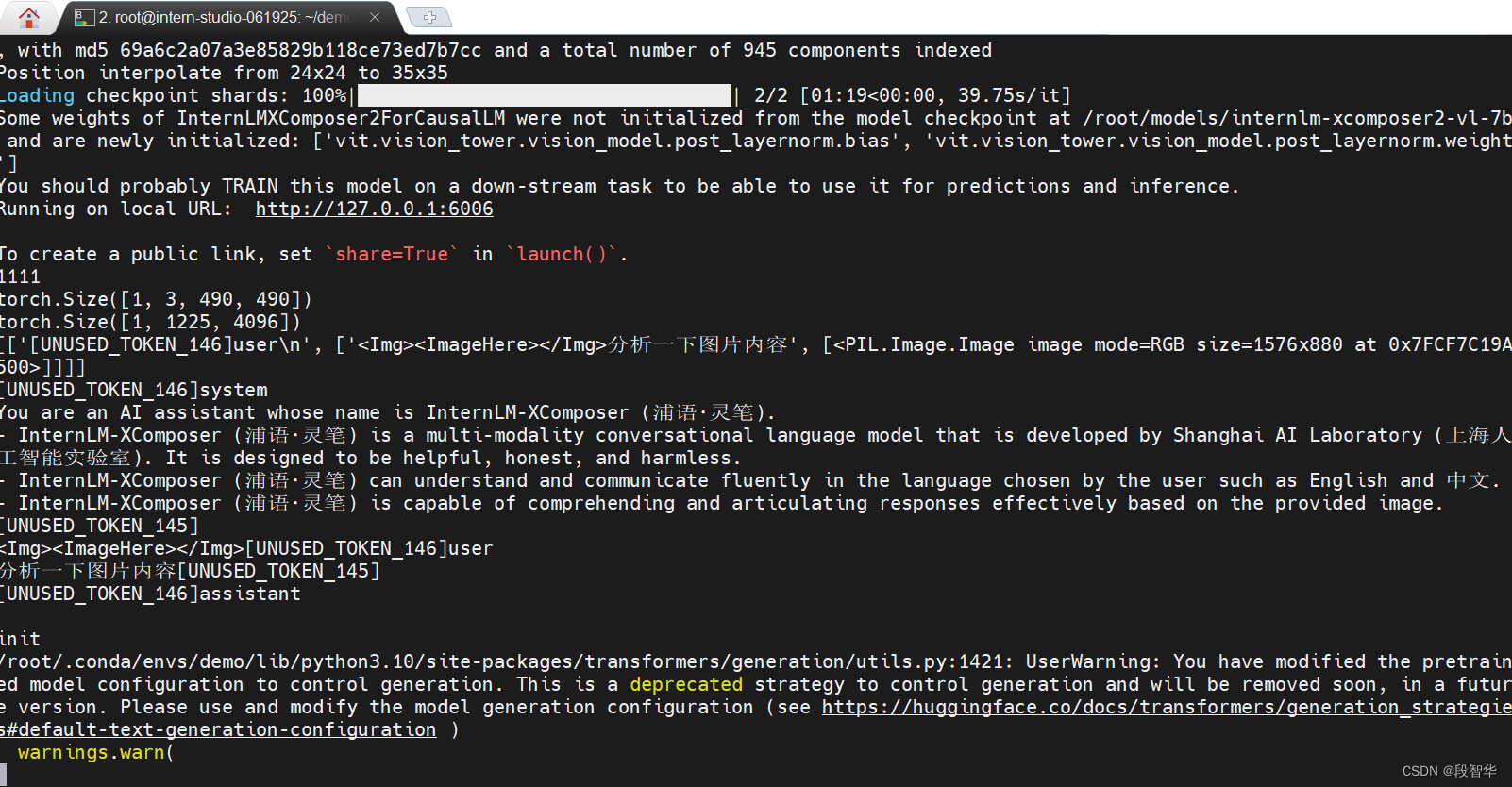Click the 'share=True' highlighted text
The width and height of the screenshot is (1512, 787).
pos(392,254)
